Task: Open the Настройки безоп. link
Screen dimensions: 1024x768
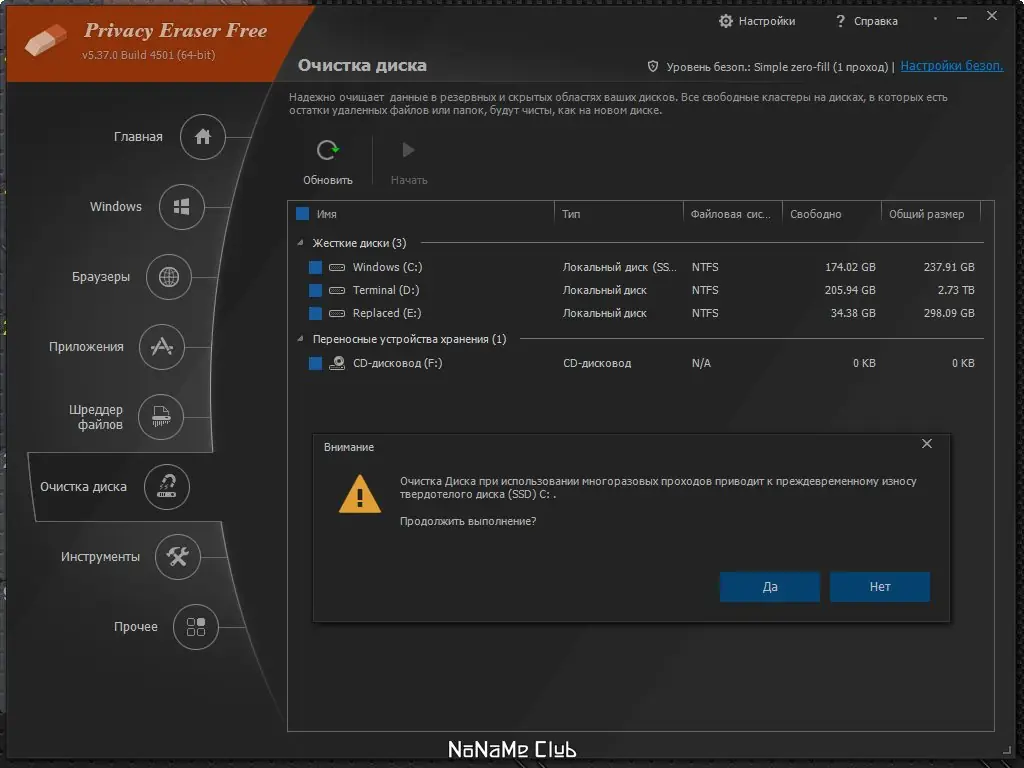Action: [952, 66]
